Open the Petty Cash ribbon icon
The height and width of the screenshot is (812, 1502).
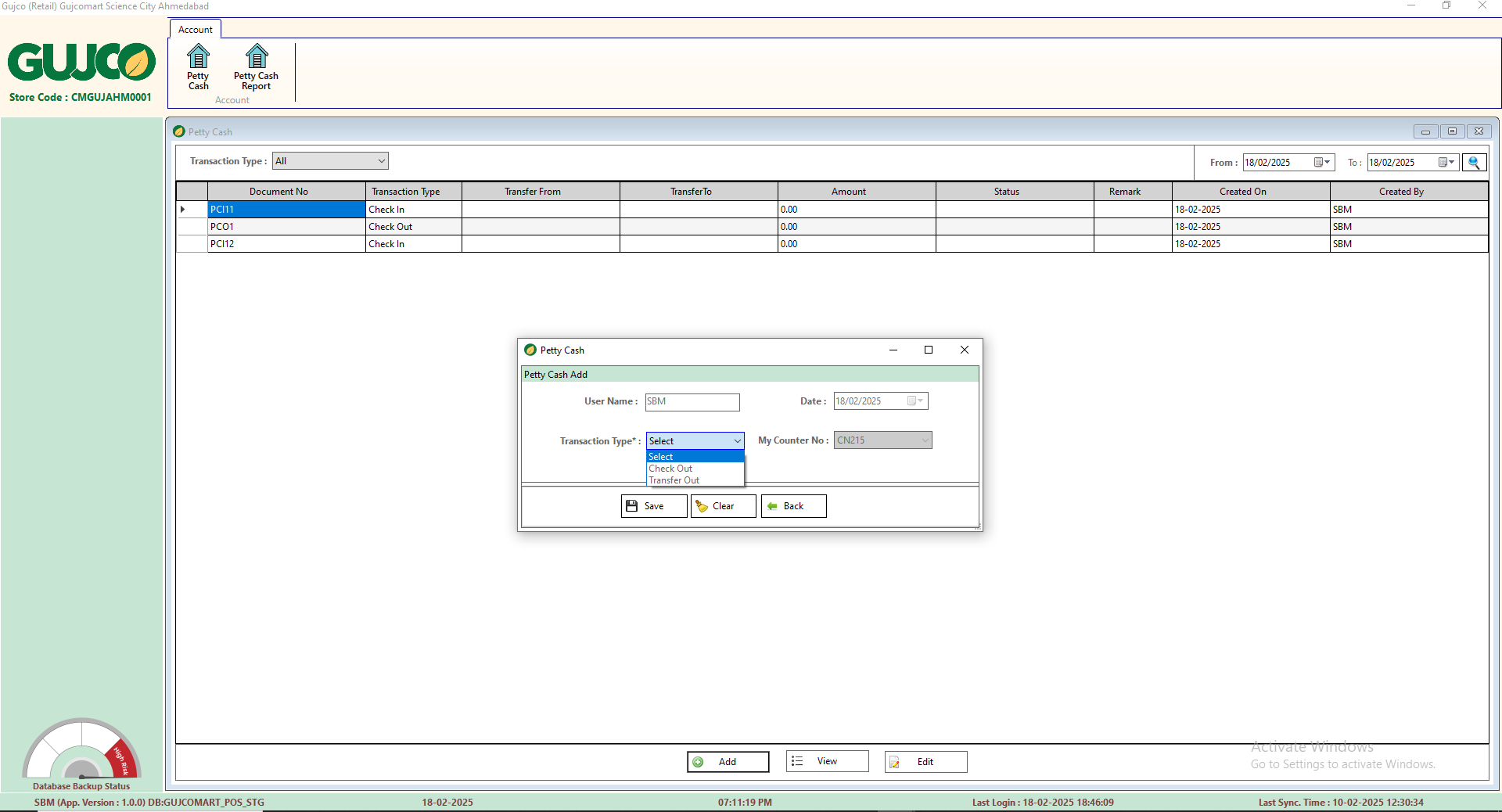click(198, 67)
